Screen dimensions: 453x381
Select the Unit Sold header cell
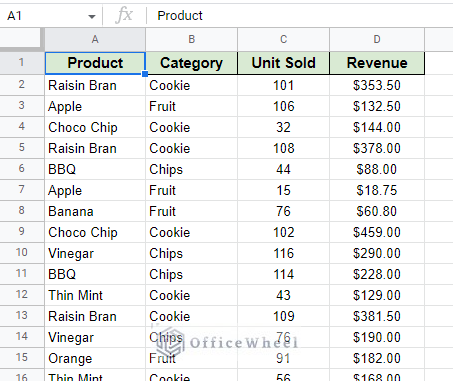283,63
